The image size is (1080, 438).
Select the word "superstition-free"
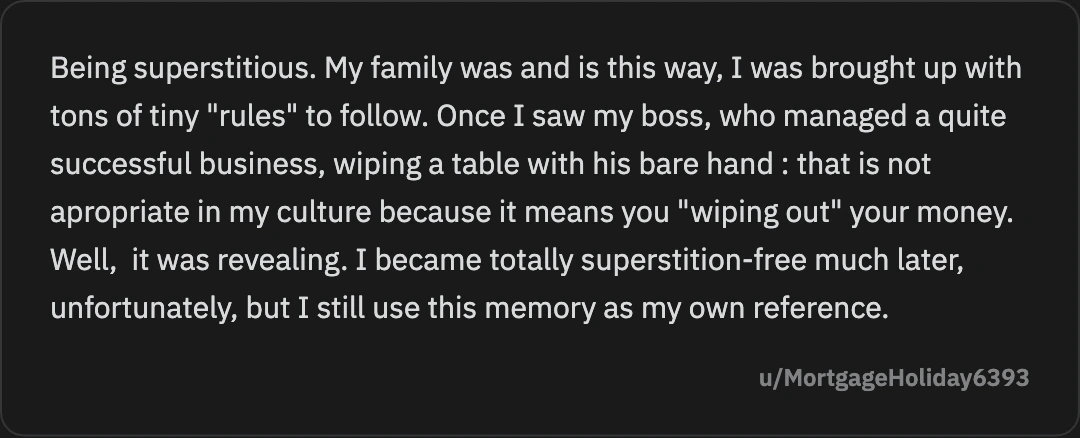pos(694,260)
